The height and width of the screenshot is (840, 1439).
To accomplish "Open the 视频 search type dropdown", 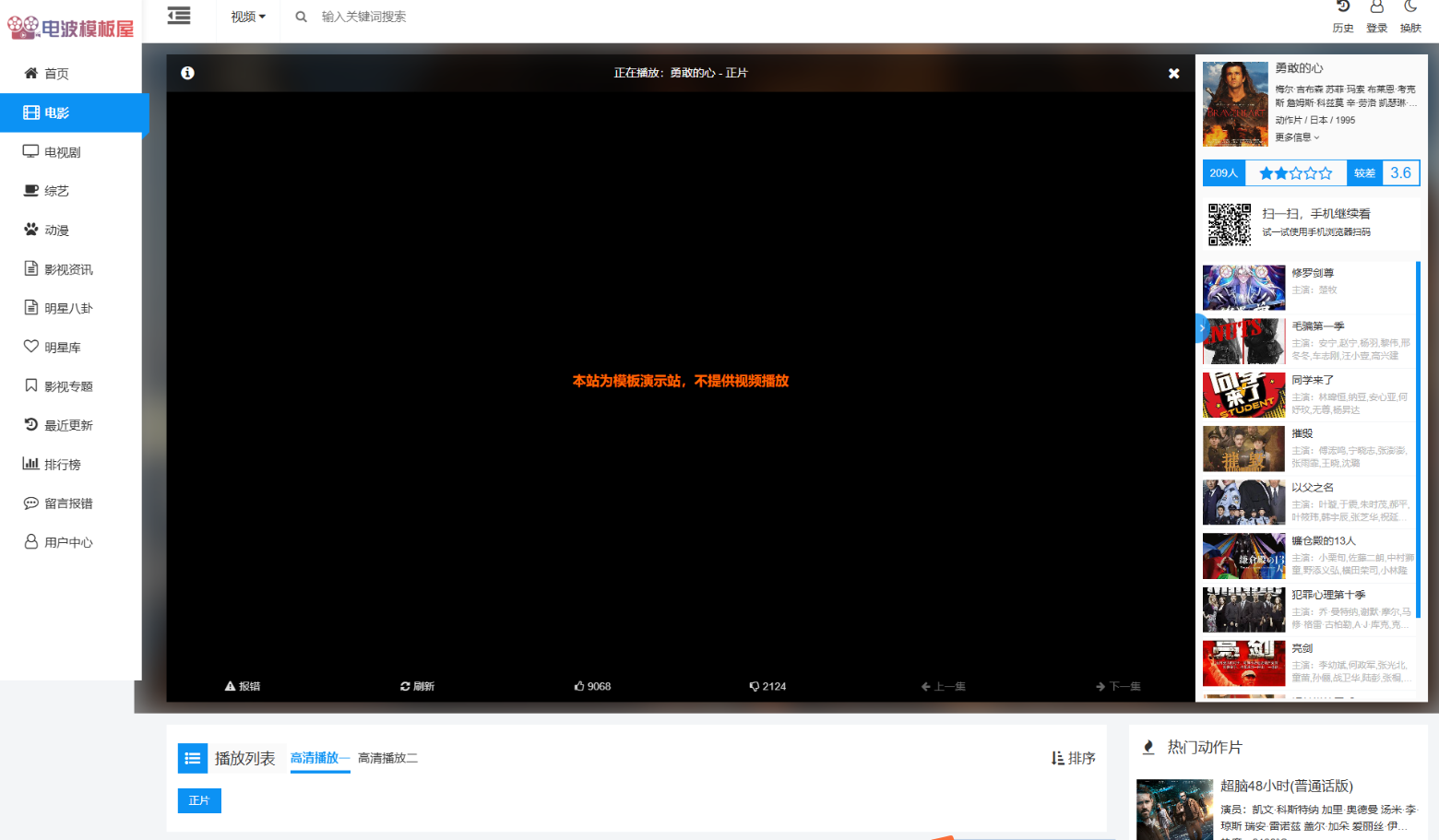I will (x=247, y=17).
